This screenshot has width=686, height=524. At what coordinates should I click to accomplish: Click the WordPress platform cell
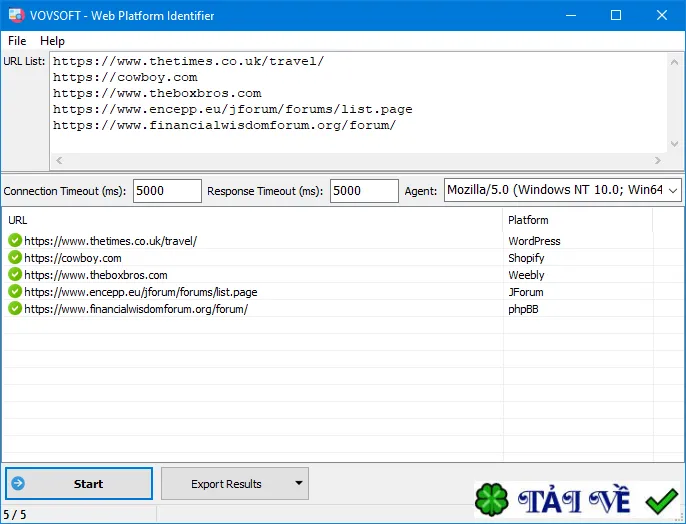pyautogui.click(x=534, y=241)
